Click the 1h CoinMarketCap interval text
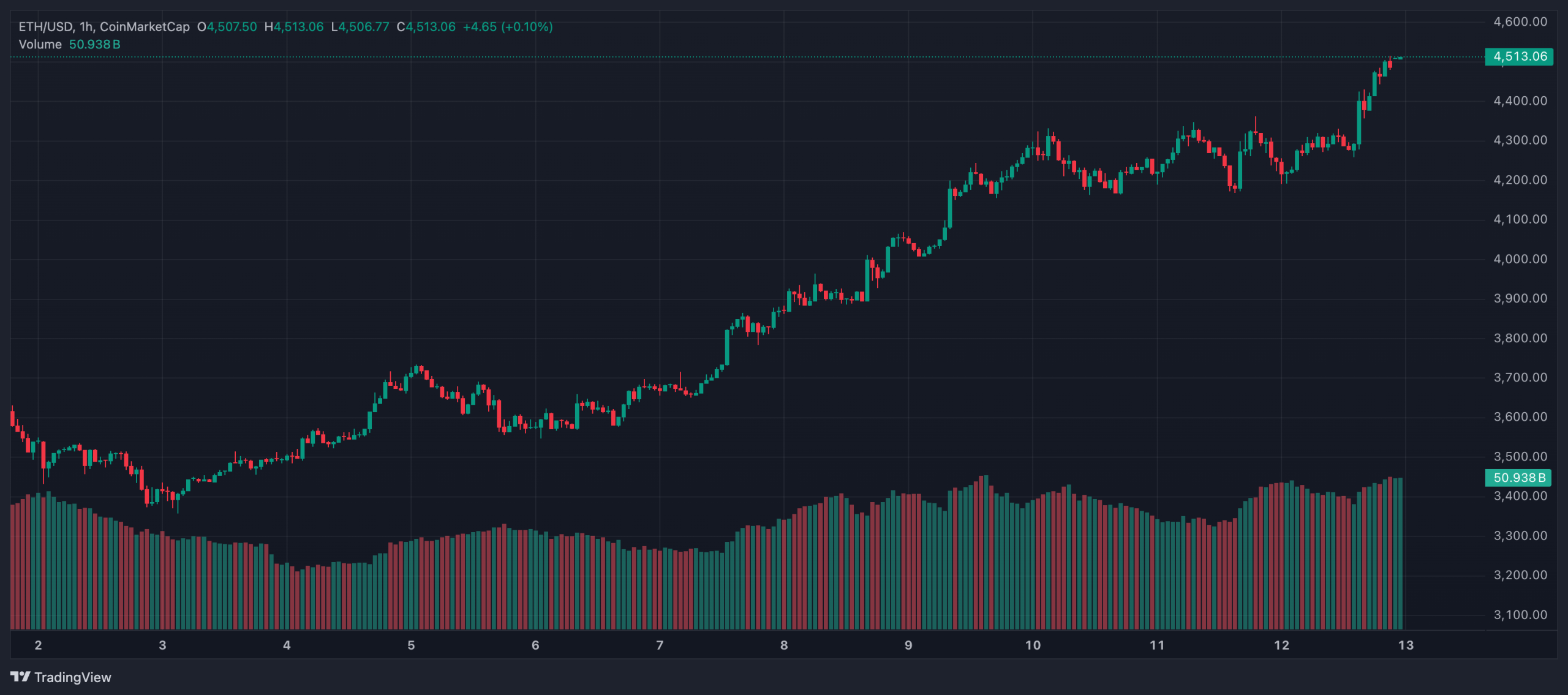This screenshot has height=695, width=1568. pos(135,27)
